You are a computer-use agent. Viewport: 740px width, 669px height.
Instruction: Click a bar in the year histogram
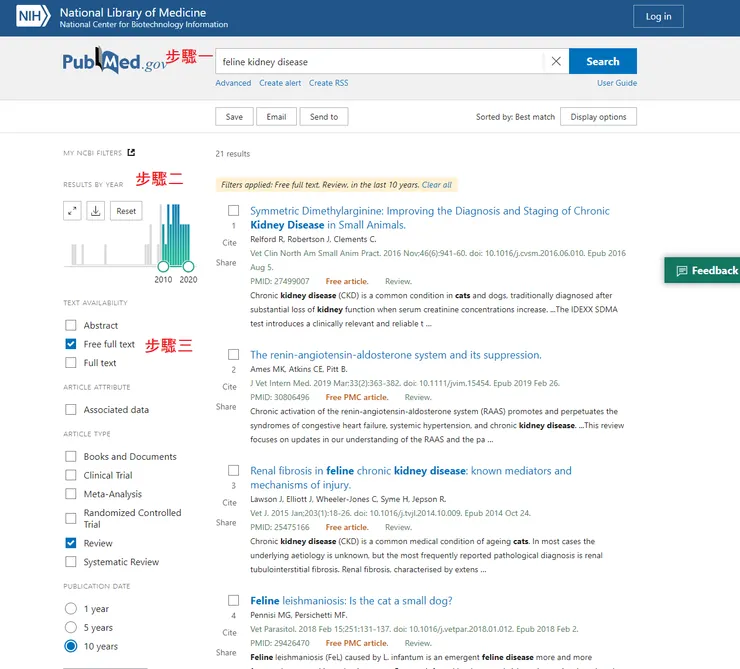pyautogui.click(x=175, y=234)
